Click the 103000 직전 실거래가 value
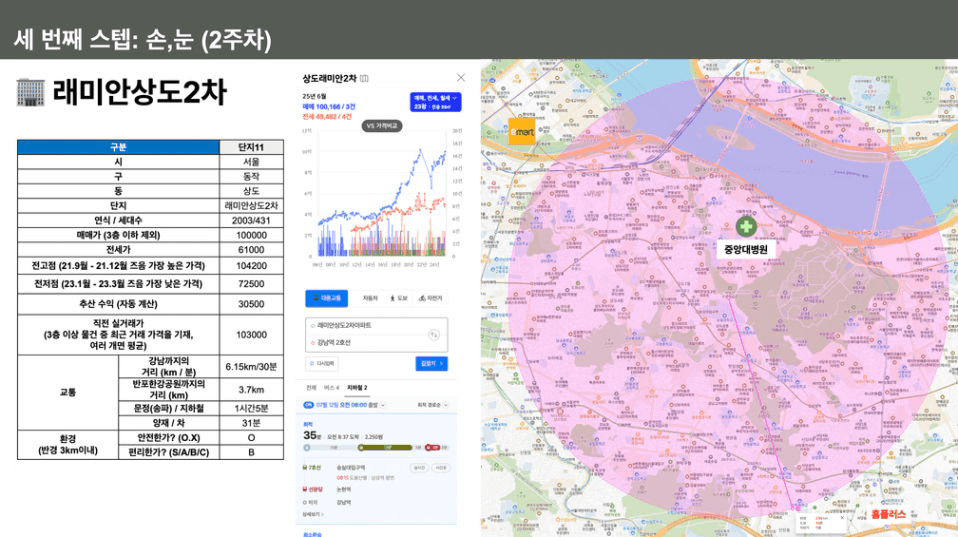 click(x=251, y=335)
